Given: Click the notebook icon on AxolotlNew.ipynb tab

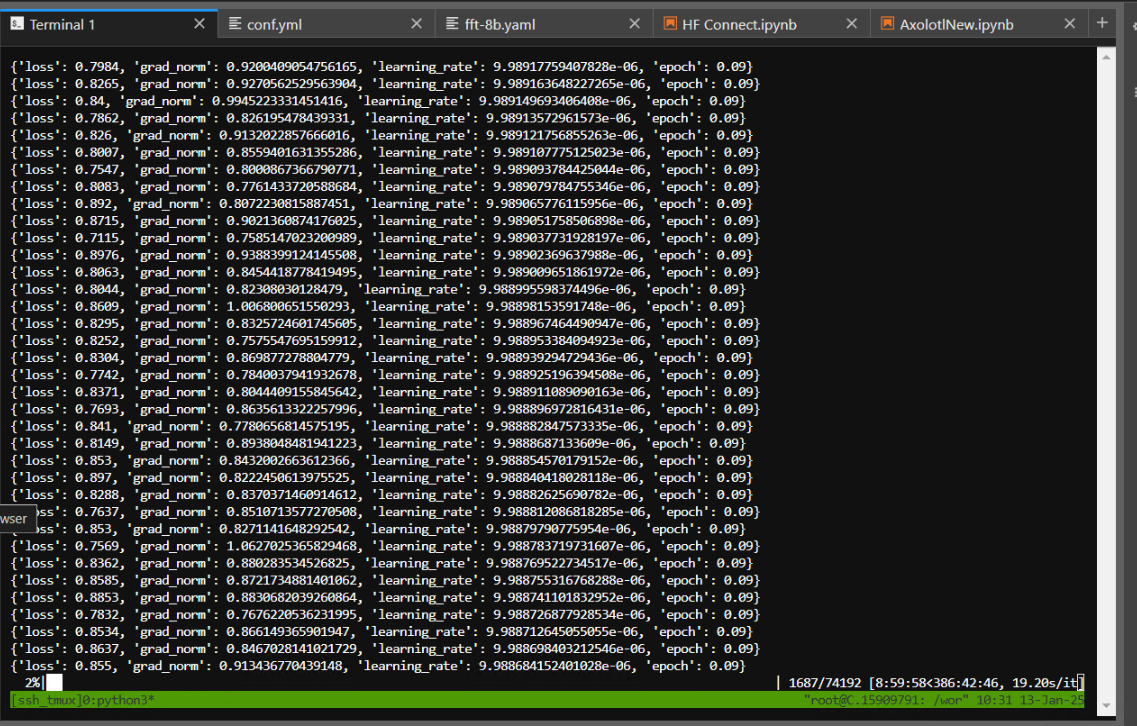Looking at the screenshot, I should coord(887,24).
